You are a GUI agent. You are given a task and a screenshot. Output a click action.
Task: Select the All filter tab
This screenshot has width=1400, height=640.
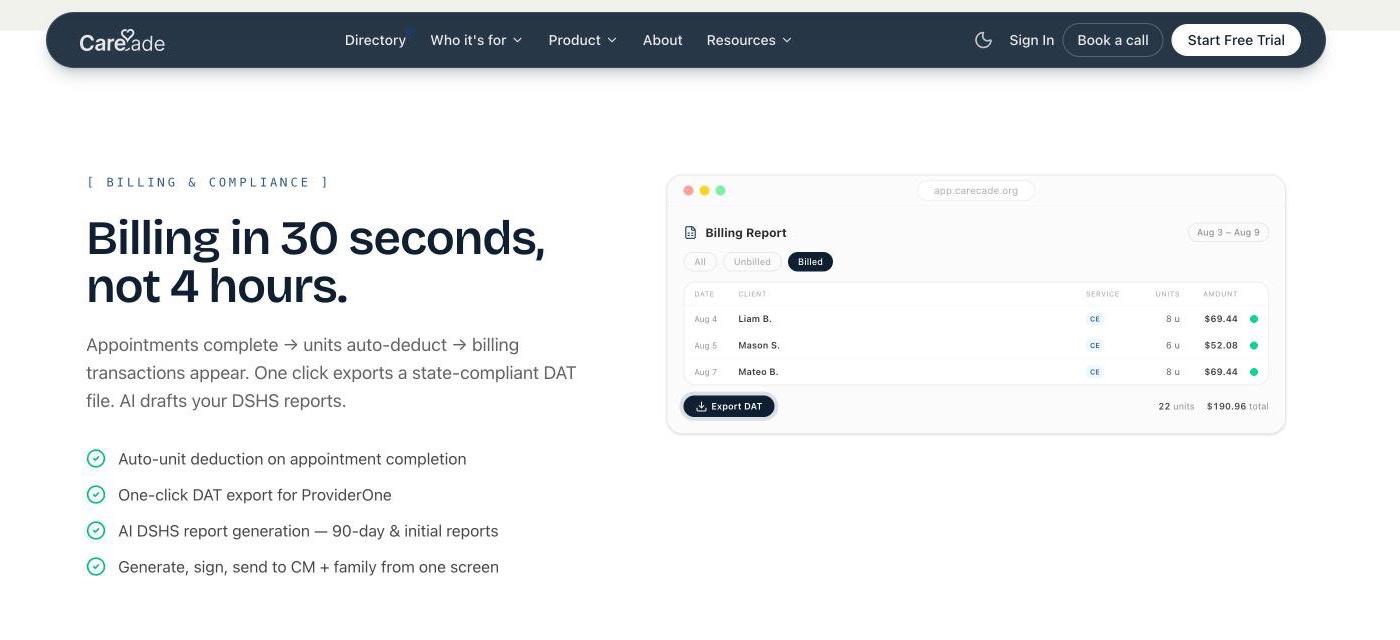coord(700,262)
